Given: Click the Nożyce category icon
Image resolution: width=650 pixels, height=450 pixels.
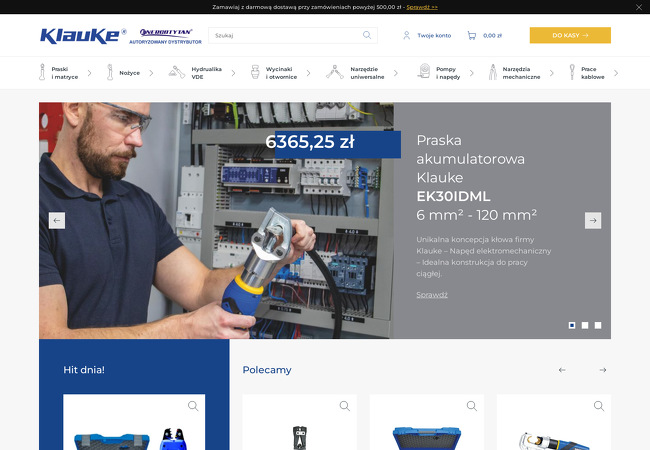Looking at the screenshot, I should click(x=110, y=72).
